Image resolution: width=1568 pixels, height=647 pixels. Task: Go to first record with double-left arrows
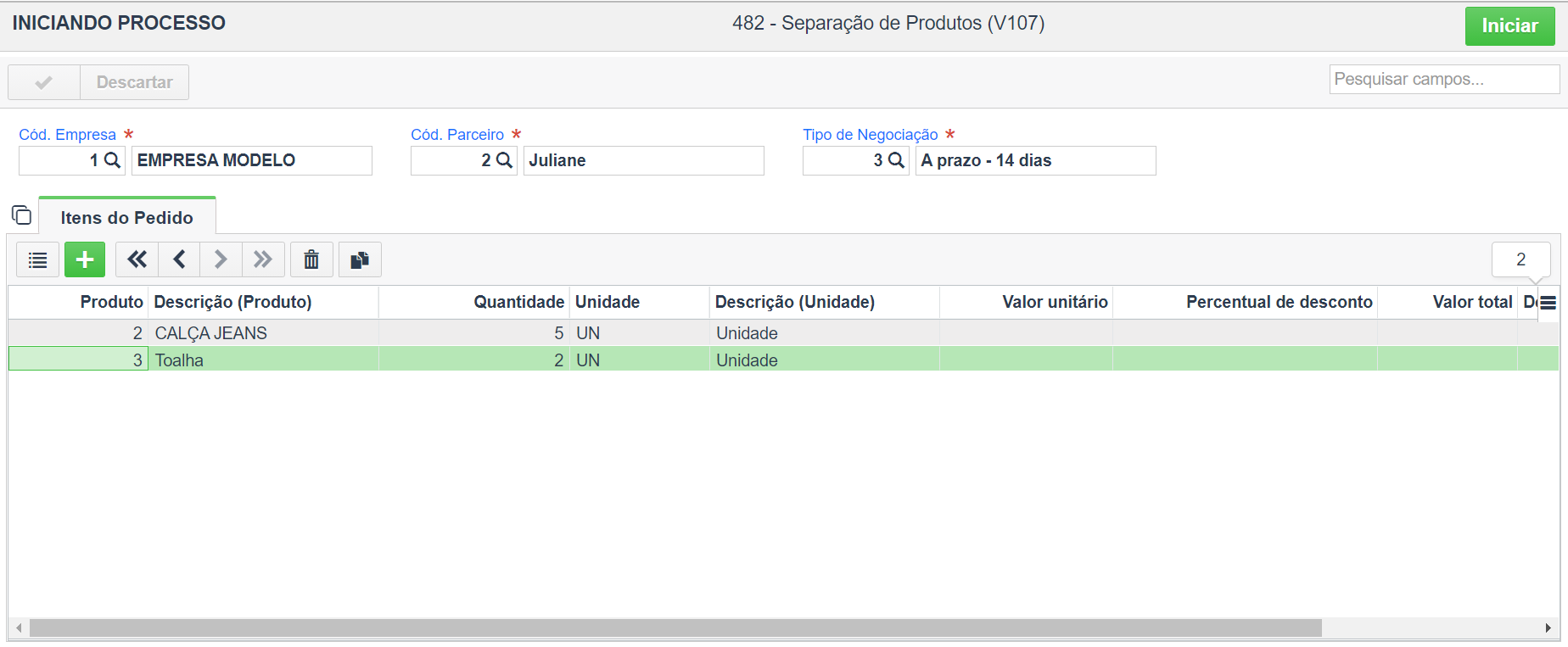point(137,259)
